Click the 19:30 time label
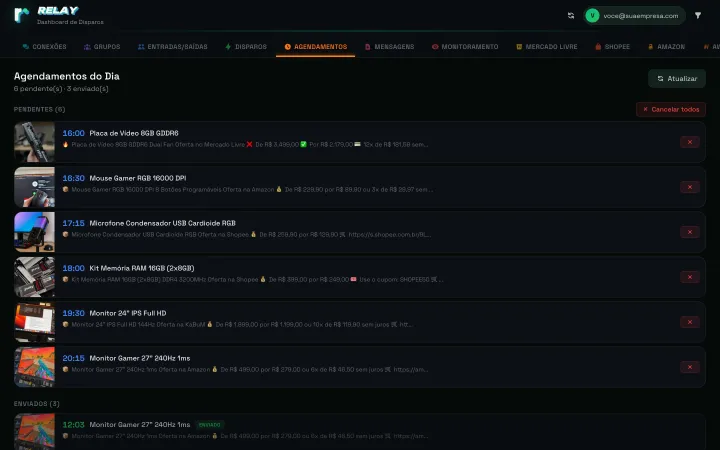The image size is (720, 450). tap(73, 313)
